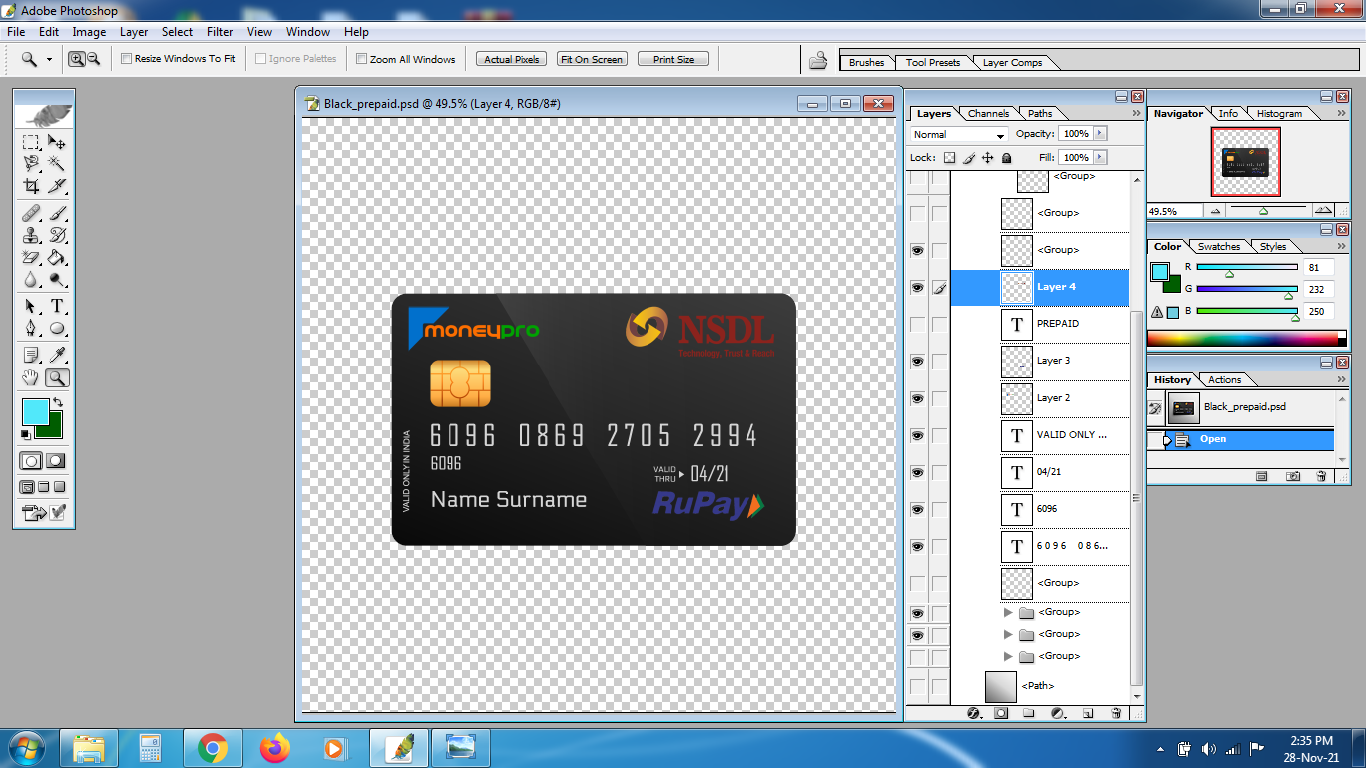Screen dimensions: 1366x768
Task: Open the Layers panel flyout menu
Action: point(1136,113)
